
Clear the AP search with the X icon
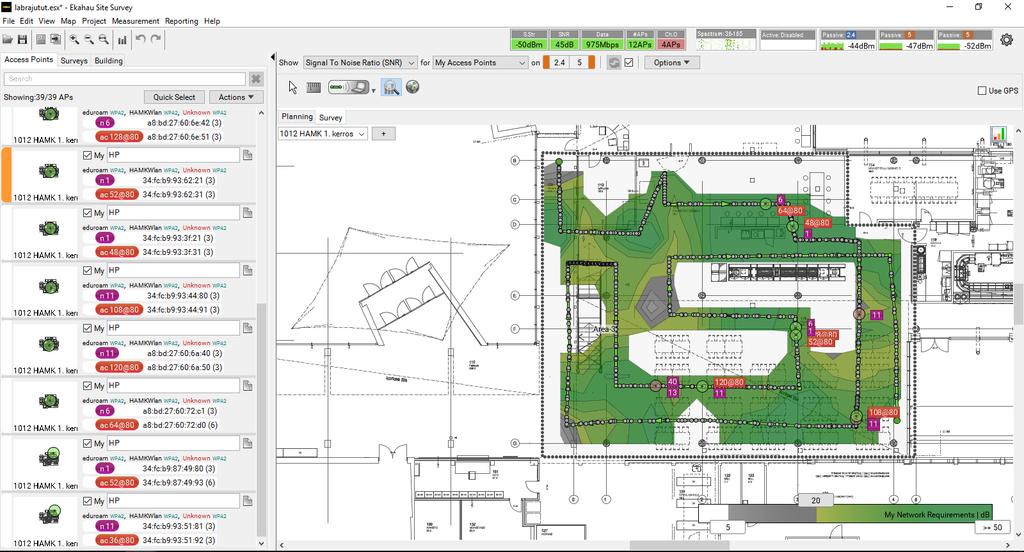point(256,79)
